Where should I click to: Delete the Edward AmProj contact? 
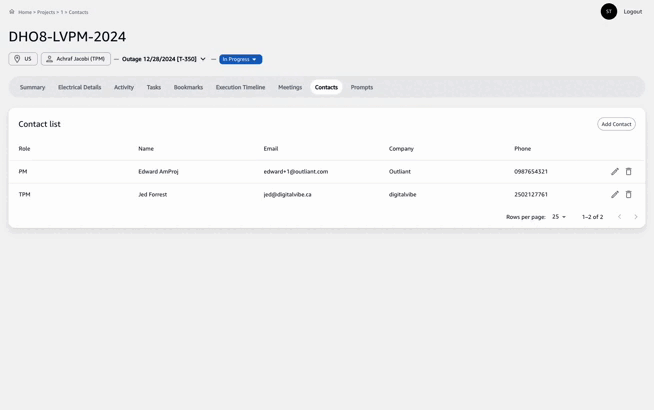629,172
